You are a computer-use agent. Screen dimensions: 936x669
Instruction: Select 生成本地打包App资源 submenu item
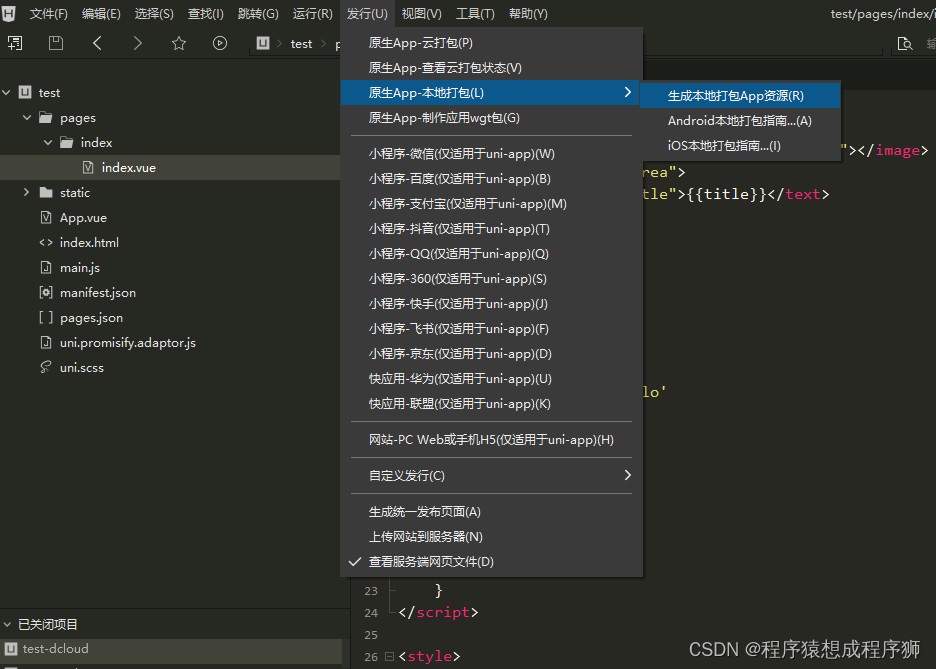point(735,96)
